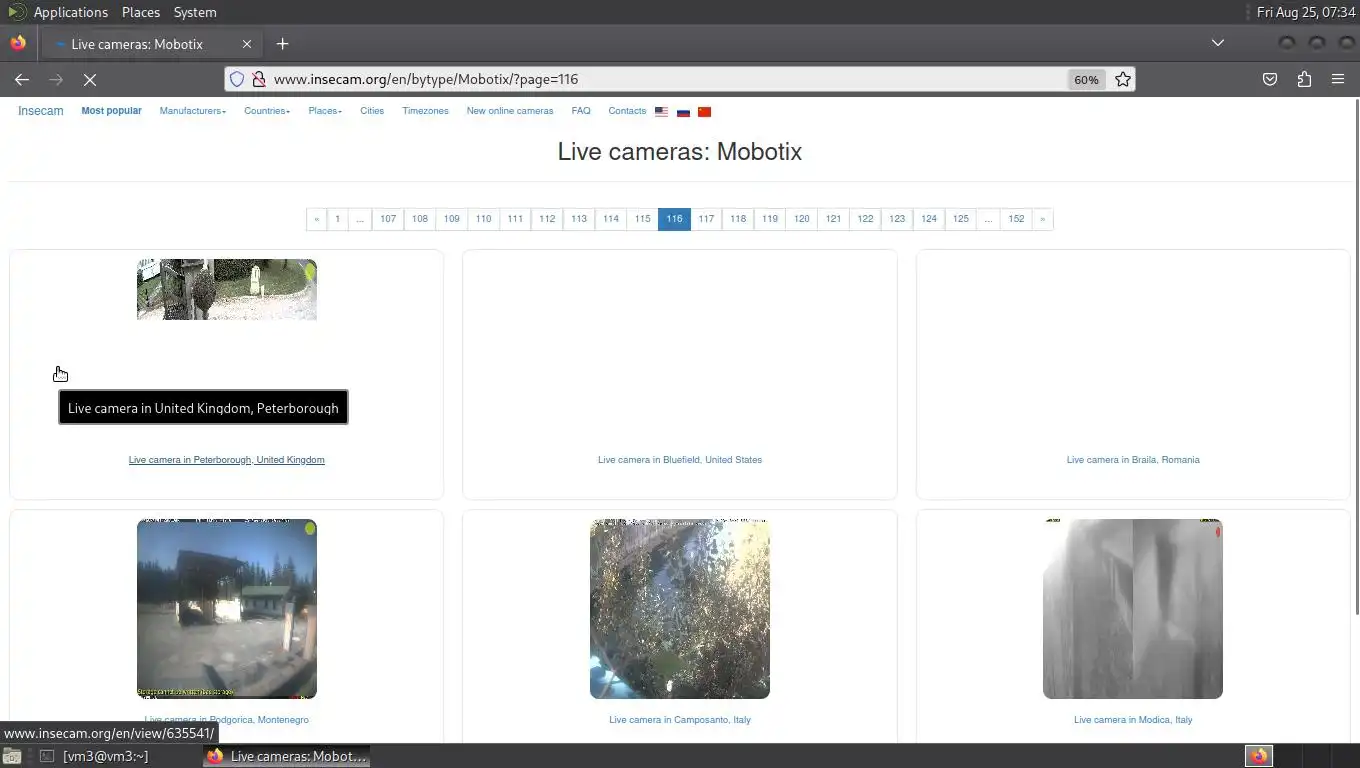Open the Manufacturers dropdown
This screenshot has width=1360, height=768.
click(x=192, y=111)
